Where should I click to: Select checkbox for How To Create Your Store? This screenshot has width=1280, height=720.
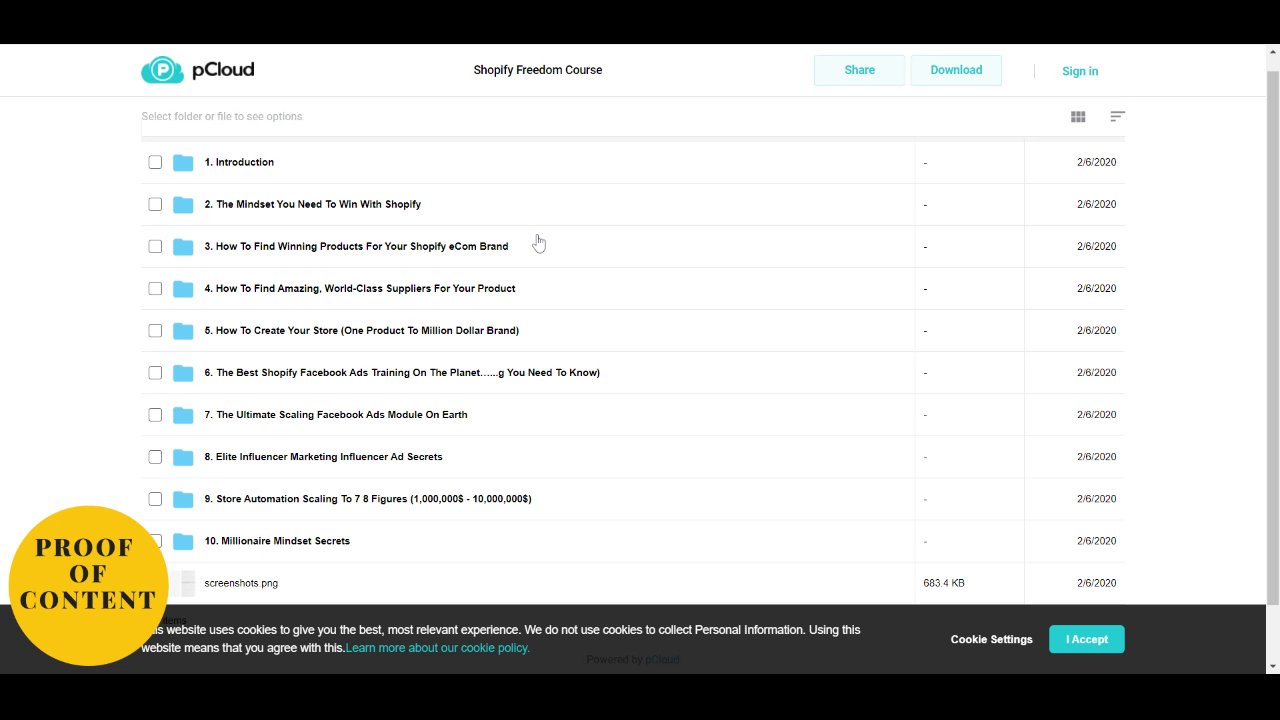155,330
